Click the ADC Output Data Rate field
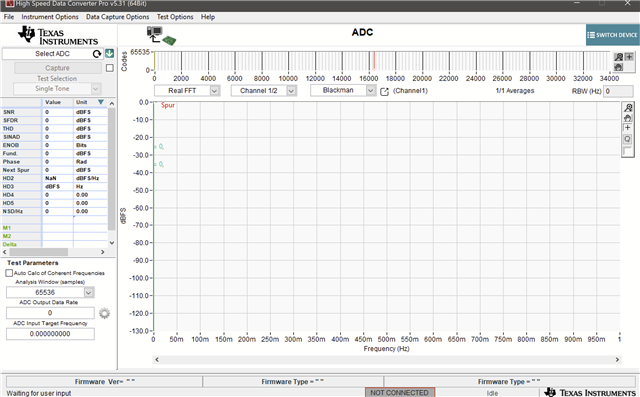This screenshot has height=397, width=640. pyautogui.click(x=50, y=313)
